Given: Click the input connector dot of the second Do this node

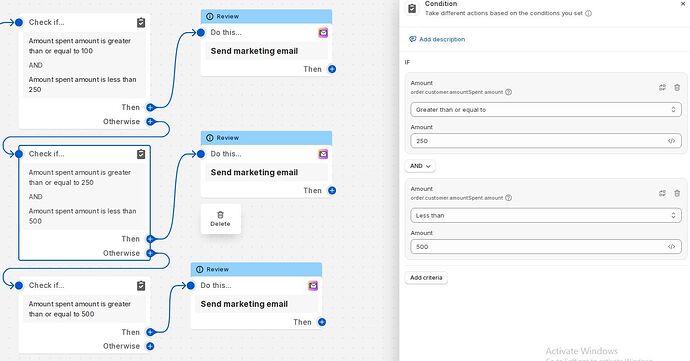Looking at the screenshot, I should coord(201,154).
